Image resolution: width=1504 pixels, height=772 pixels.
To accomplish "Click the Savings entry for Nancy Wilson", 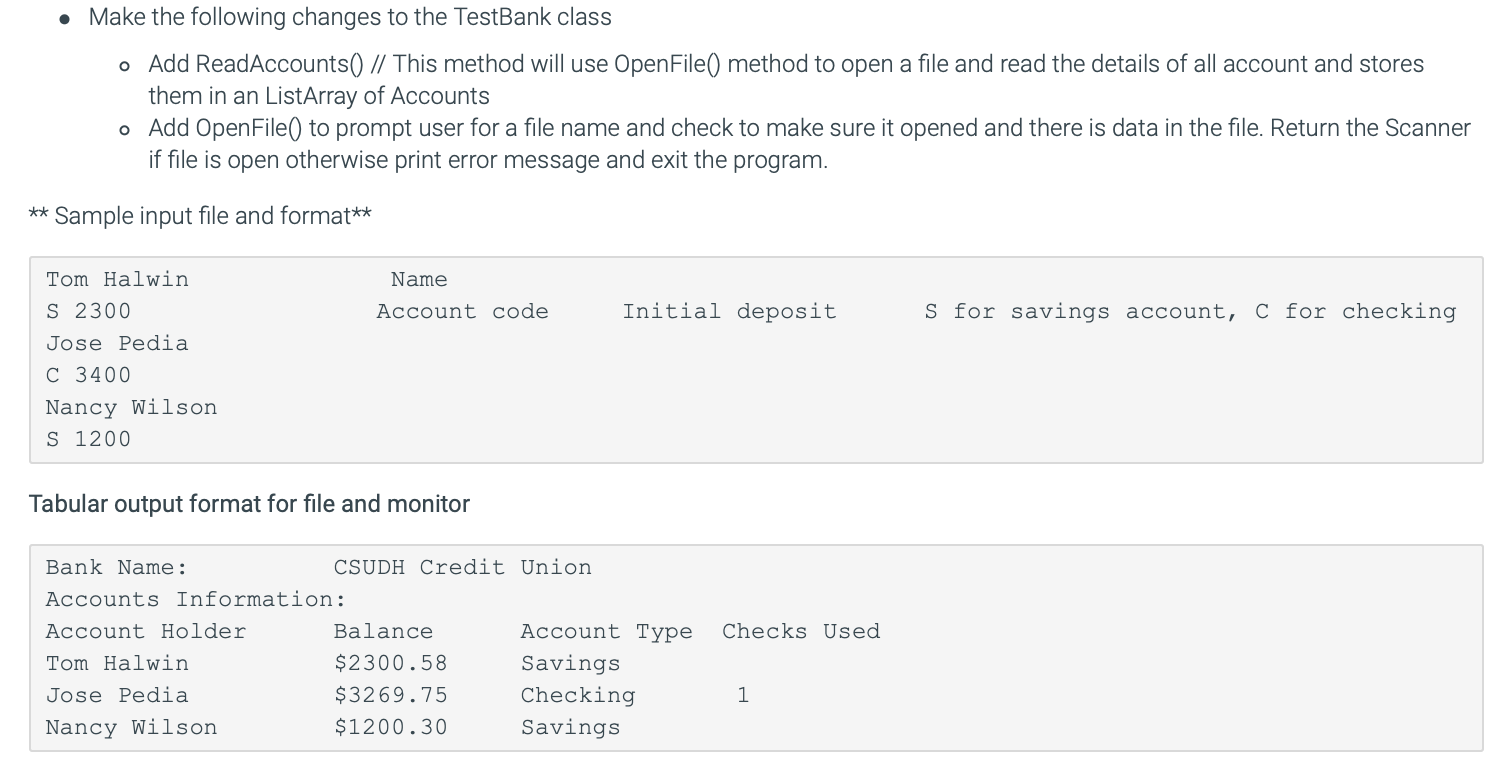I will tap(570, 727).
